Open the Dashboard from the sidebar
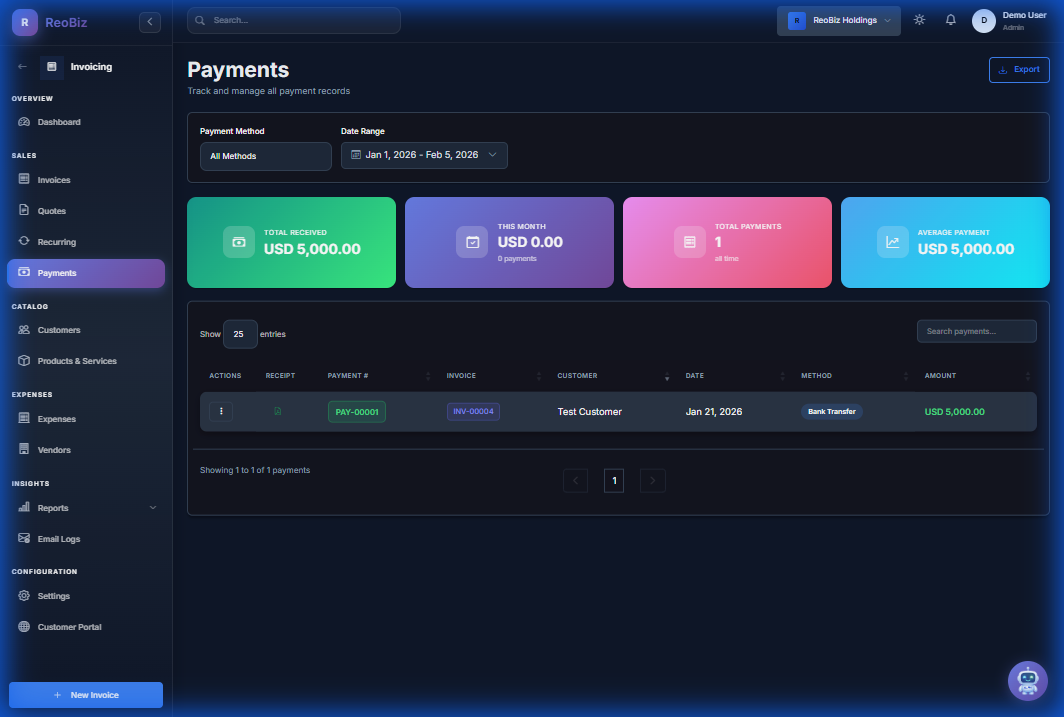Viewport: 1064px width, 717px height. tap(61, 121)
